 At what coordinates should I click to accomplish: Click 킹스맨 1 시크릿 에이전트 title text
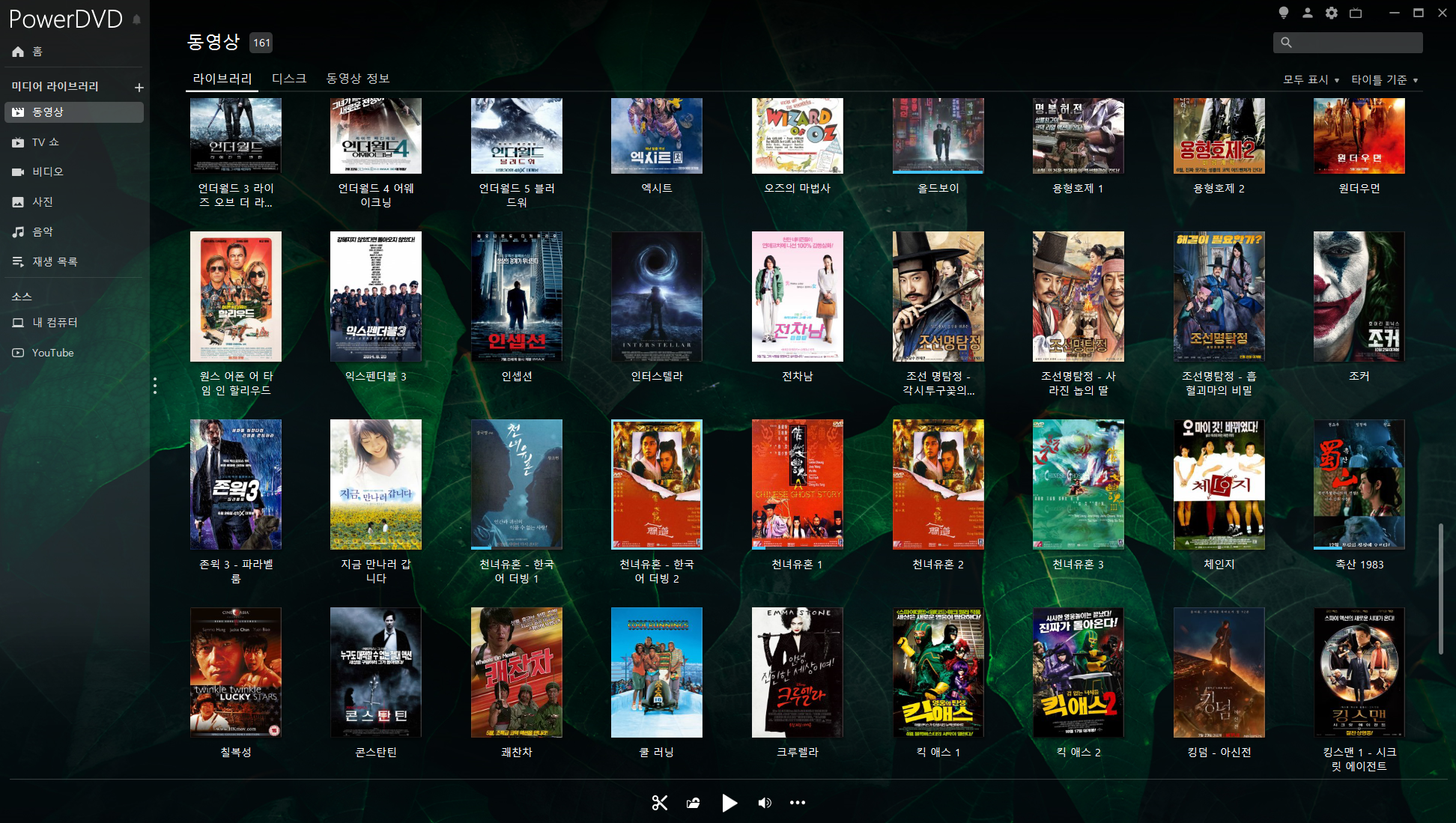pyautogui.click(x=1359, y=759)
